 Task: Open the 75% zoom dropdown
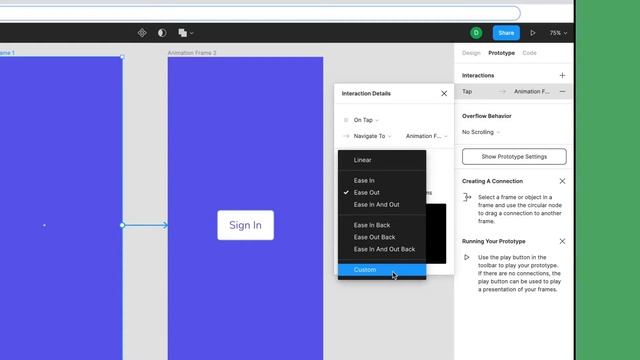tap(558, 33)
